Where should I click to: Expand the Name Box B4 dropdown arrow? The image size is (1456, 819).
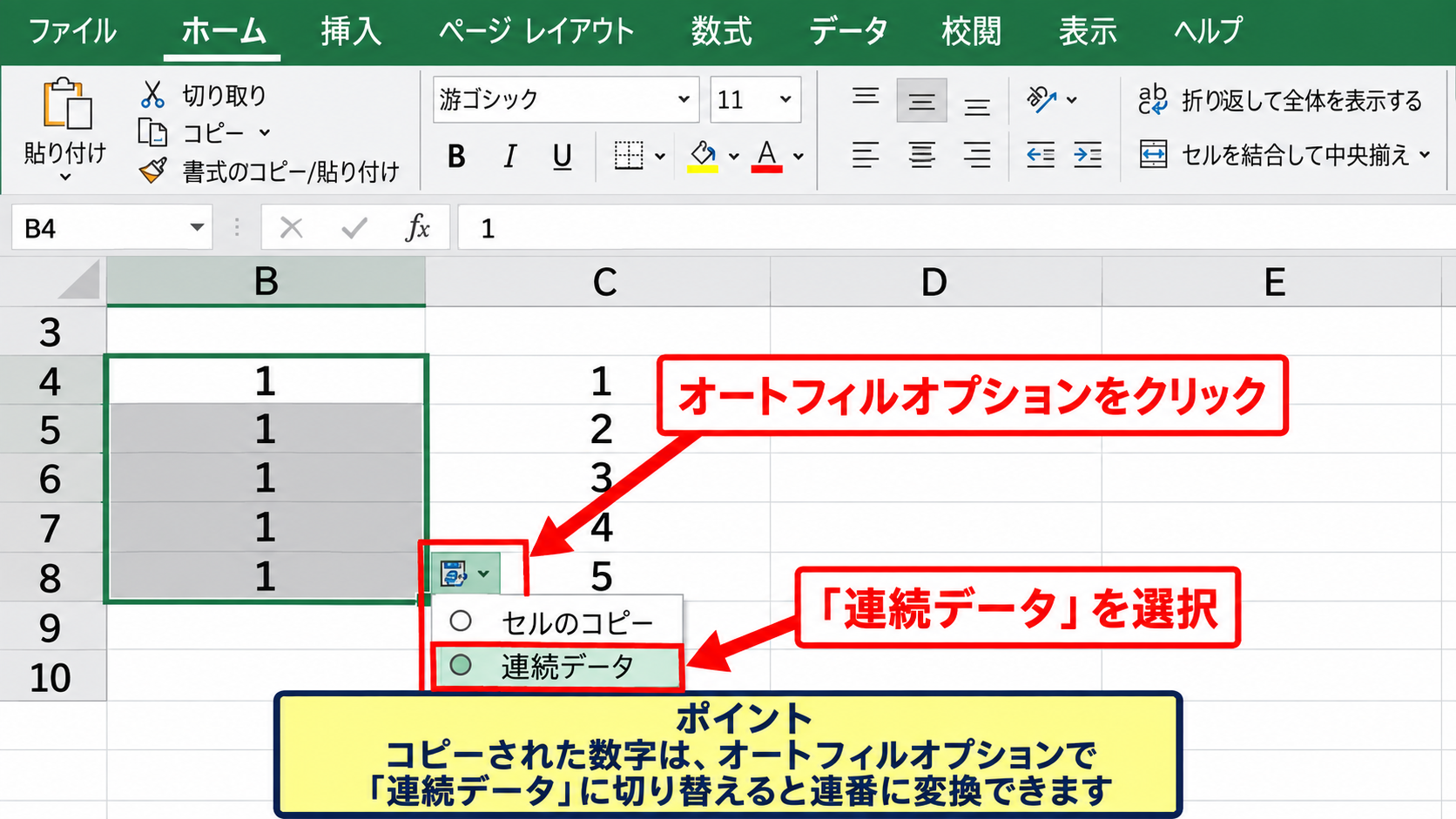(x=197, y=228)
